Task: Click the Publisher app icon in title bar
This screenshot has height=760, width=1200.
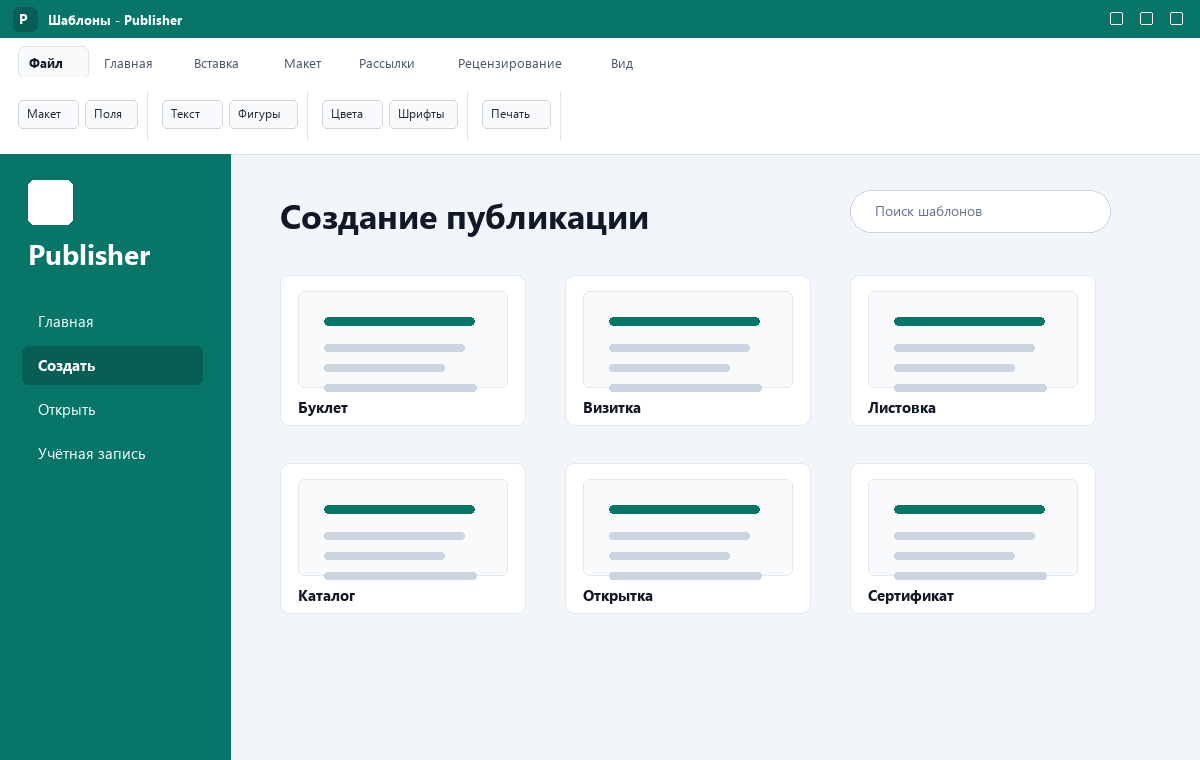Action: pyautogui.click(x=25, y=19)
